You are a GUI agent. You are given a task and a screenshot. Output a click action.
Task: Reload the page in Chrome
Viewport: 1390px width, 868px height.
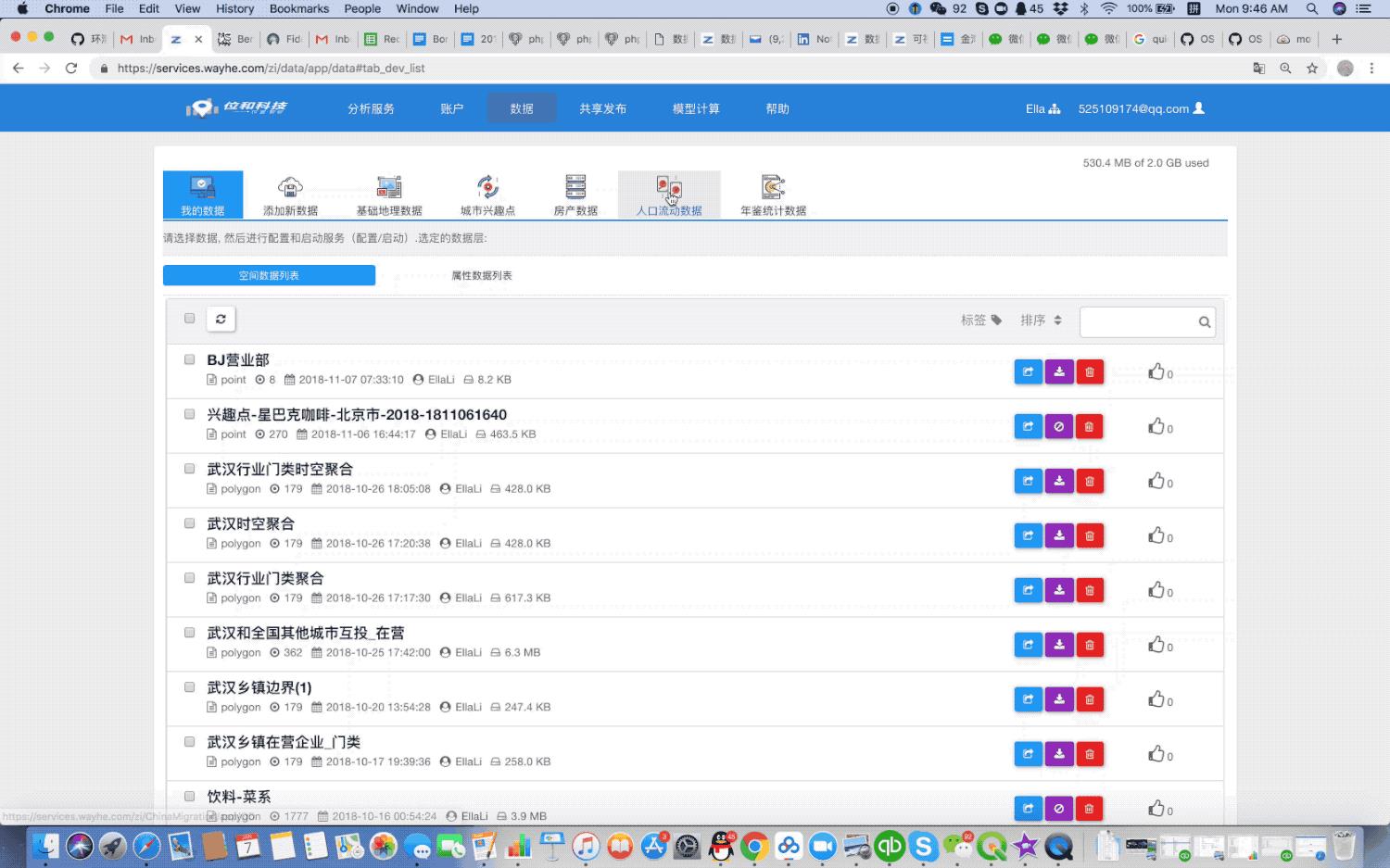(x=71, y=68)
